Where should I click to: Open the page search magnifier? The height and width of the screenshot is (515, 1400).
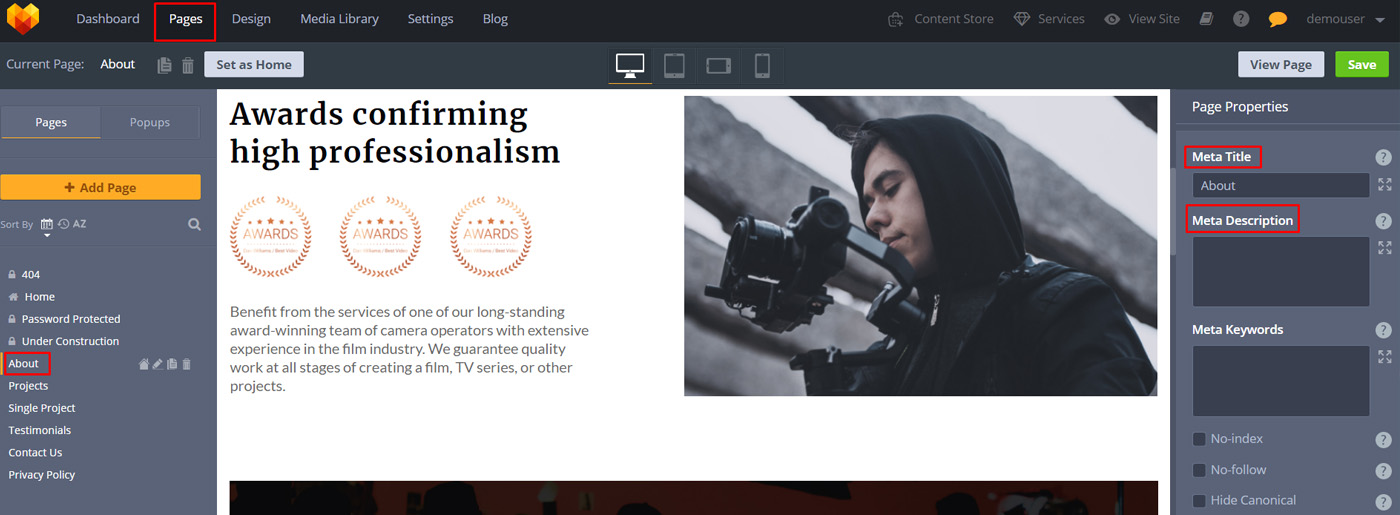[194, 224]
